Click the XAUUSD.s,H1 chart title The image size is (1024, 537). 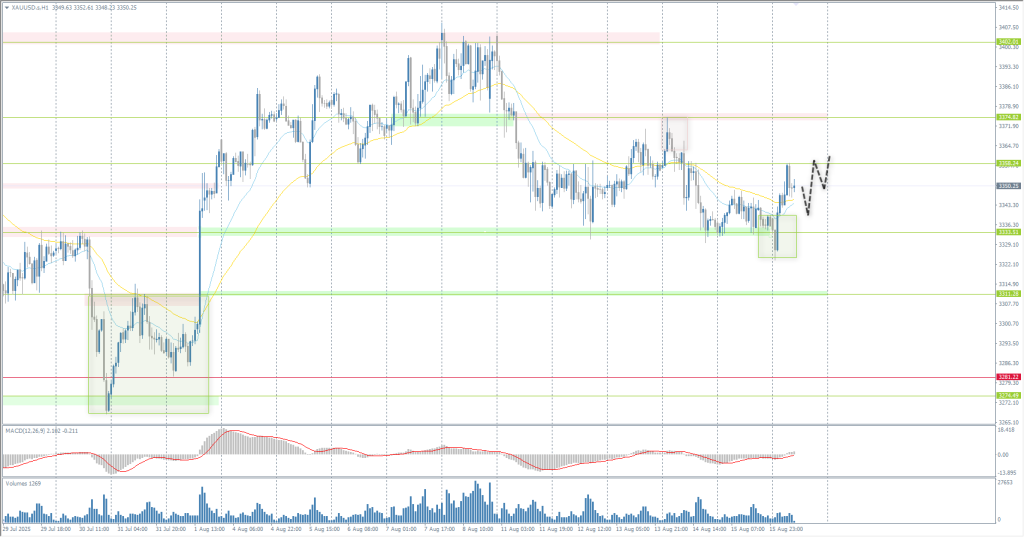pos(33,7)
